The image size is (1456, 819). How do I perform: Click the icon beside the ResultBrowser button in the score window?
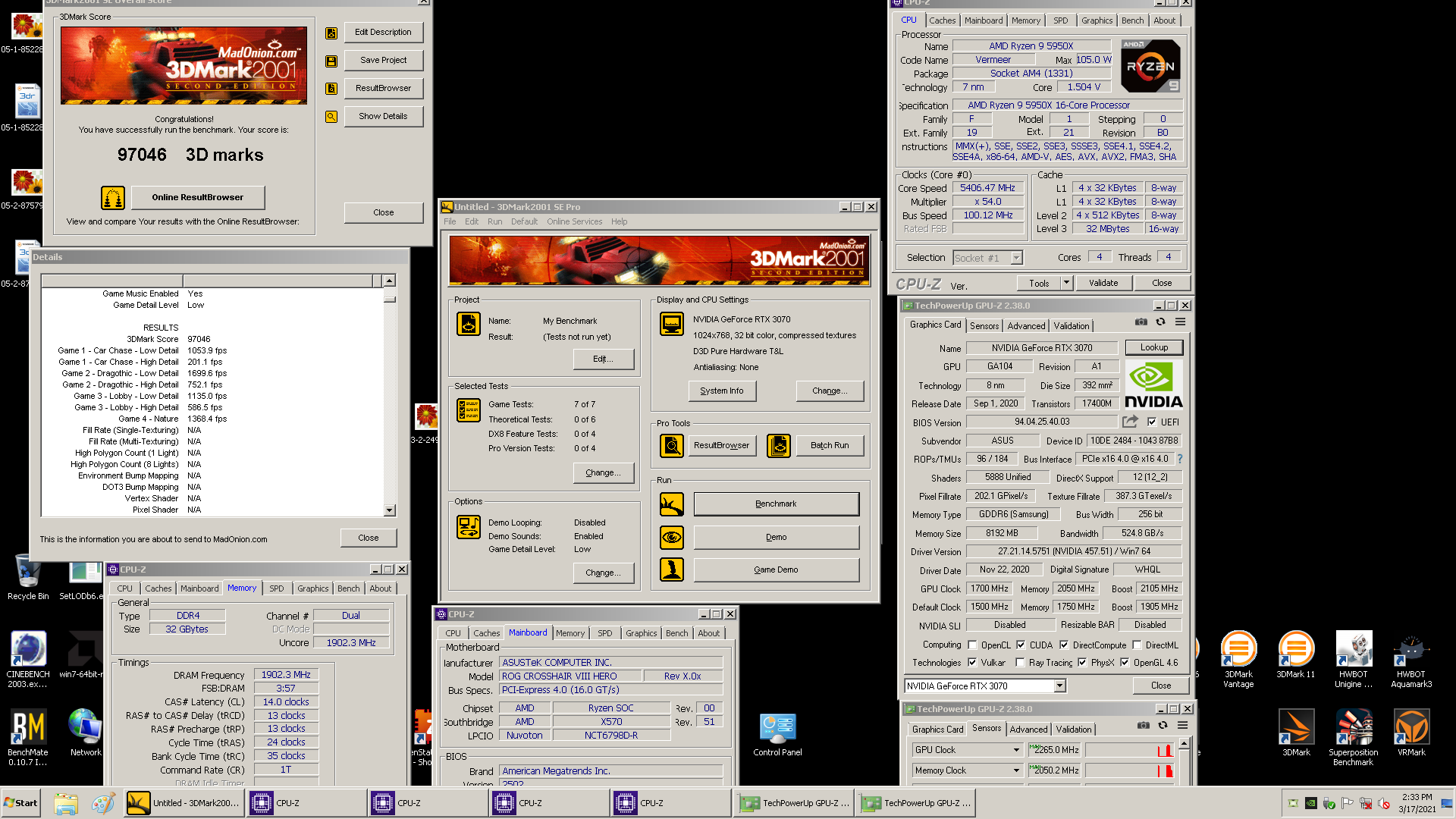coord(331,89)
